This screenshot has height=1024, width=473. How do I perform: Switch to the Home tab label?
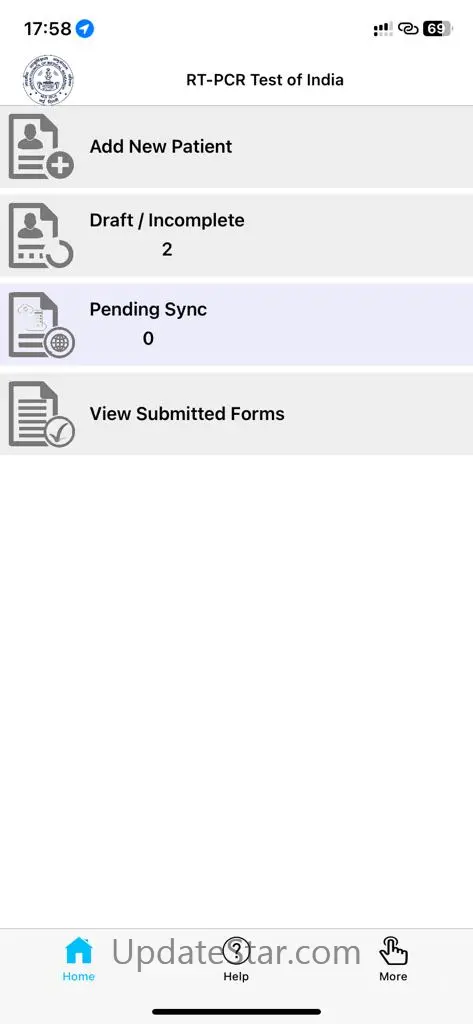click(x=78, y=976)
